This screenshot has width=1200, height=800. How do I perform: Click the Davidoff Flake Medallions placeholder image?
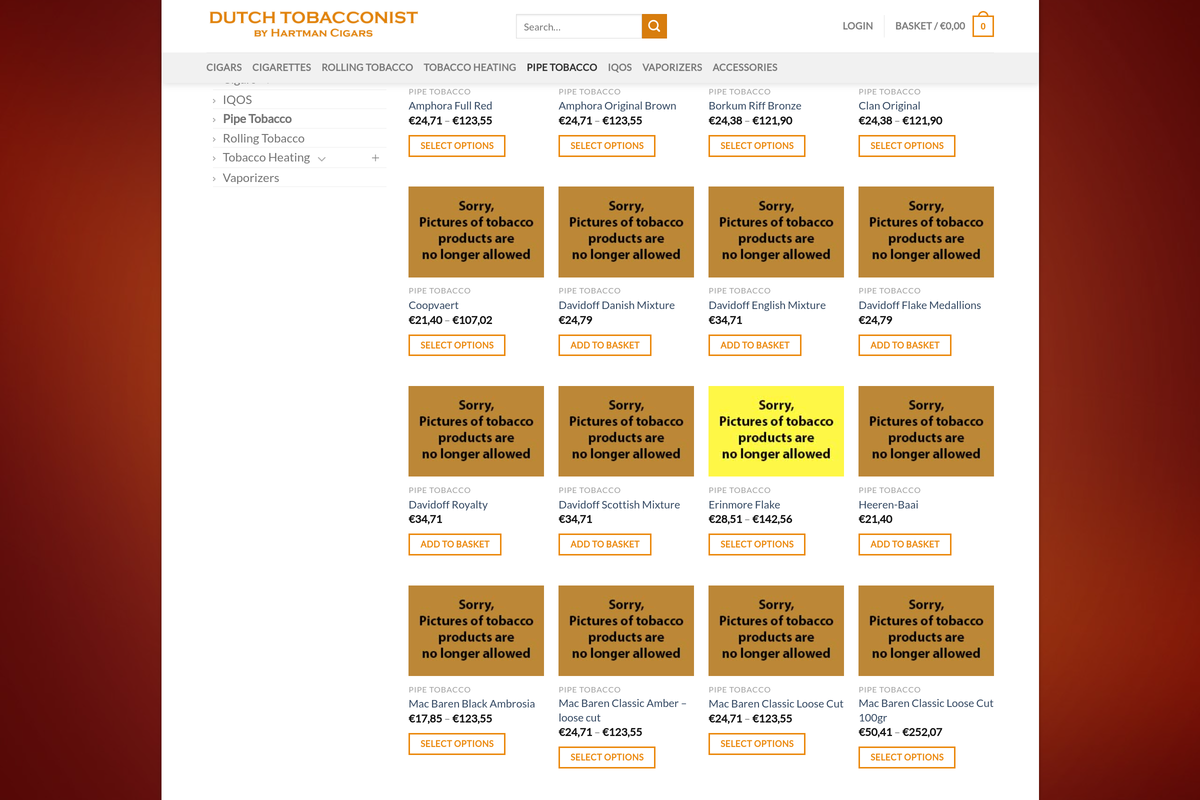926,232
